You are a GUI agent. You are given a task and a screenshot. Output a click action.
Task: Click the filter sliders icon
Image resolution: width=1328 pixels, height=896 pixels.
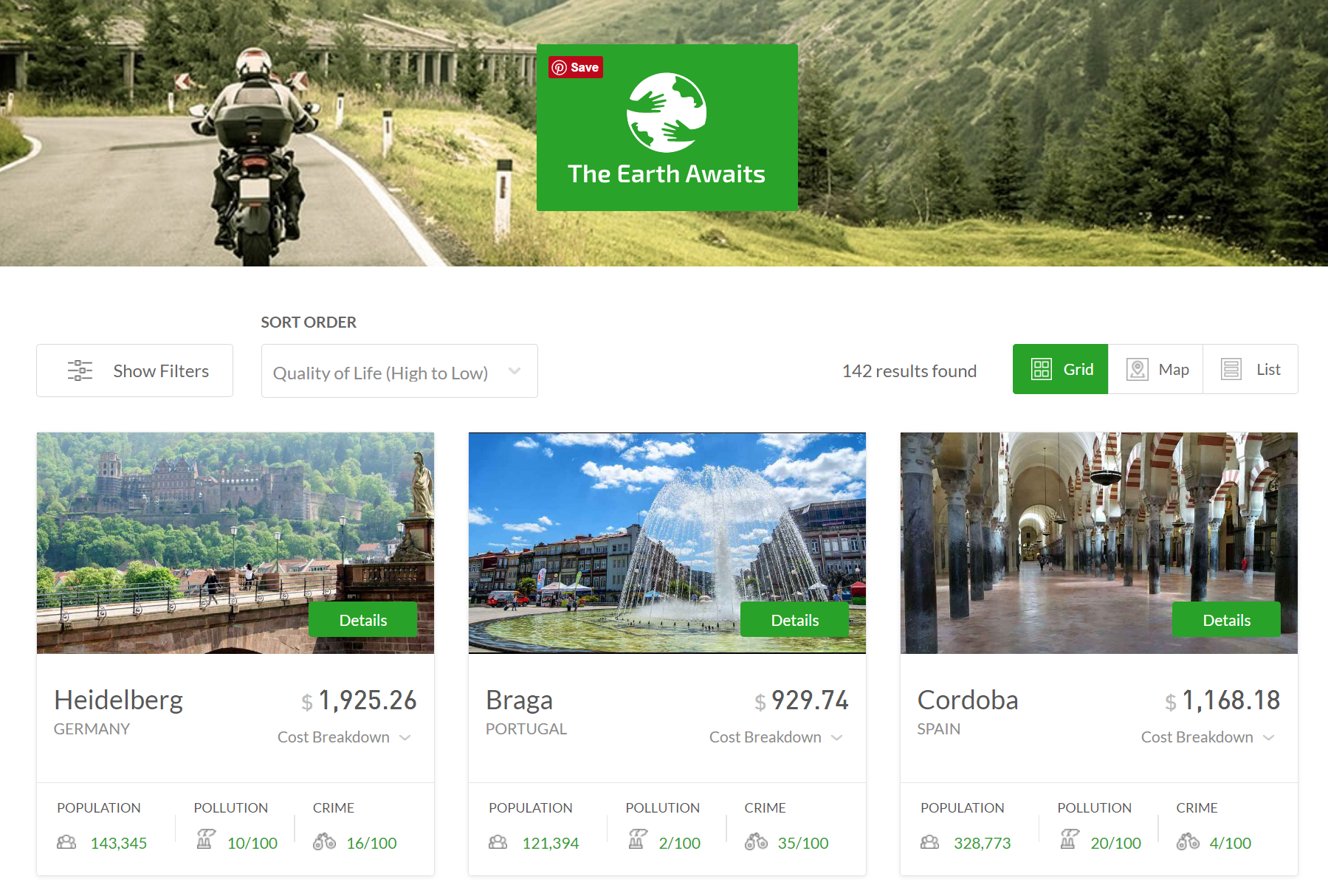[x=80, y=371]
